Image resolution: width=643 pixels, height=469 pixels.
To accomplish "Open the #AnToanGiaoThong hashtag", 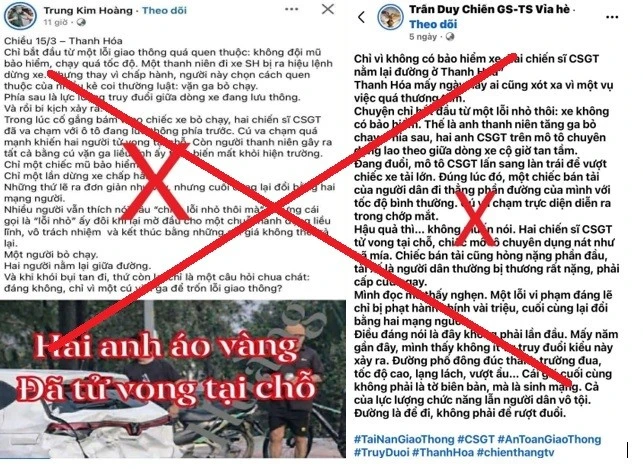I will click(549, 439).
